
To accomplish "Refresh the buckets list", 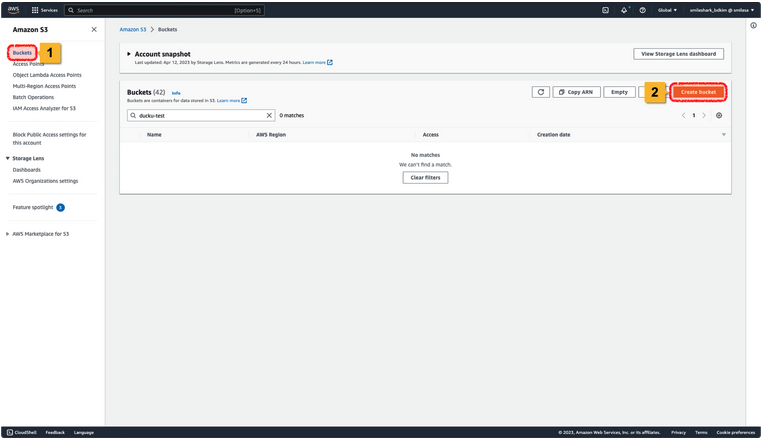I will coord(541,92).
